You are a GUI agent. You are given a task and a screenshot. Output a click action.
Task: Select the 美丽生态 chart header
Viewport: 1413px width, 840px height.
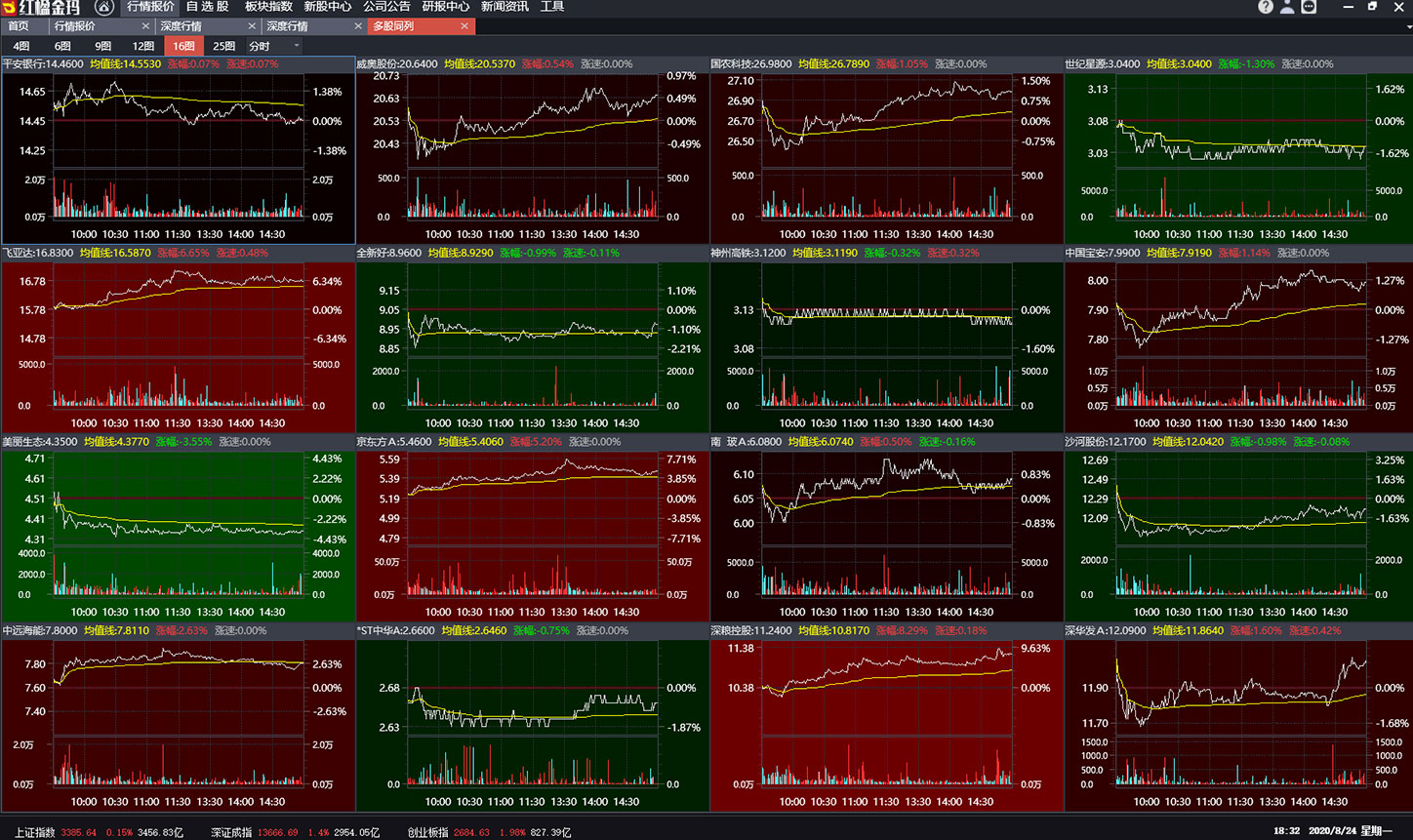point(178,441)
